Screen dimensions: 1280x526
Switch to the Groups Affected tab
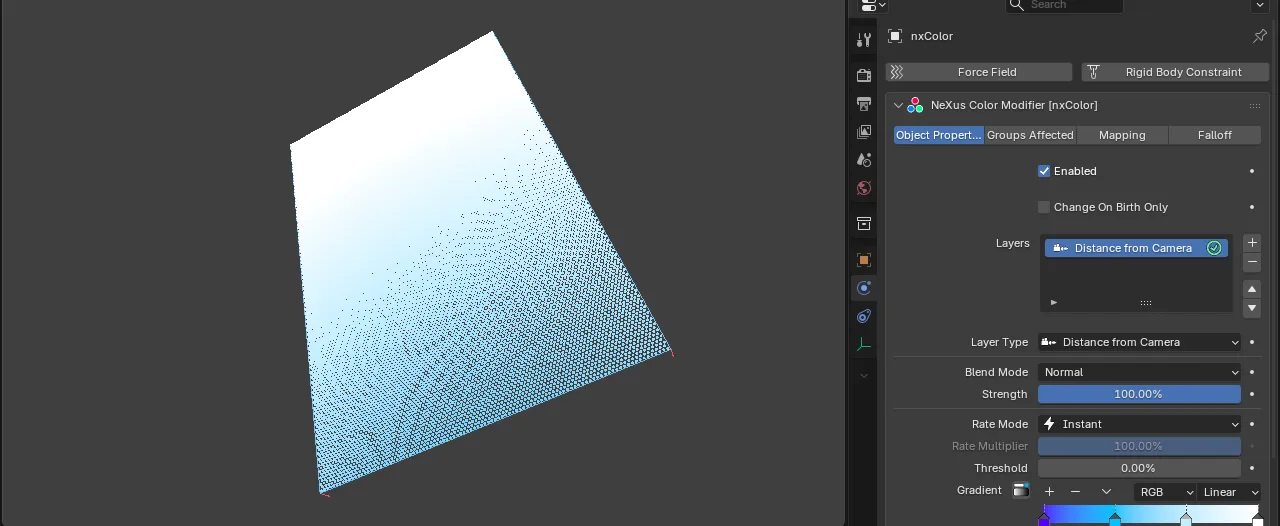click(x=1030, y=135)
